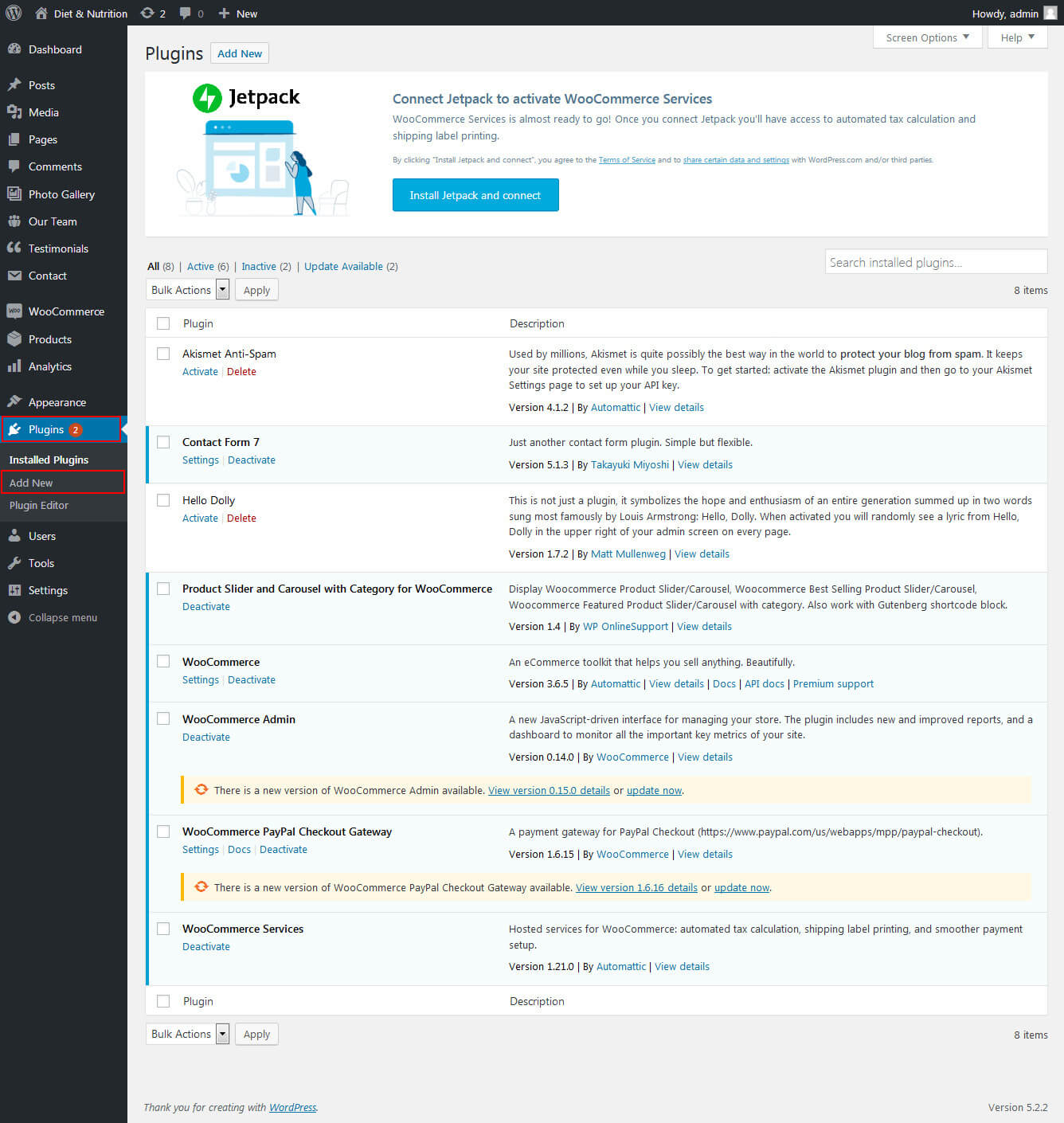Open WooCommerce Premium support link
The width and height of the screenshot is (1064, 1123).
[833, 683]
